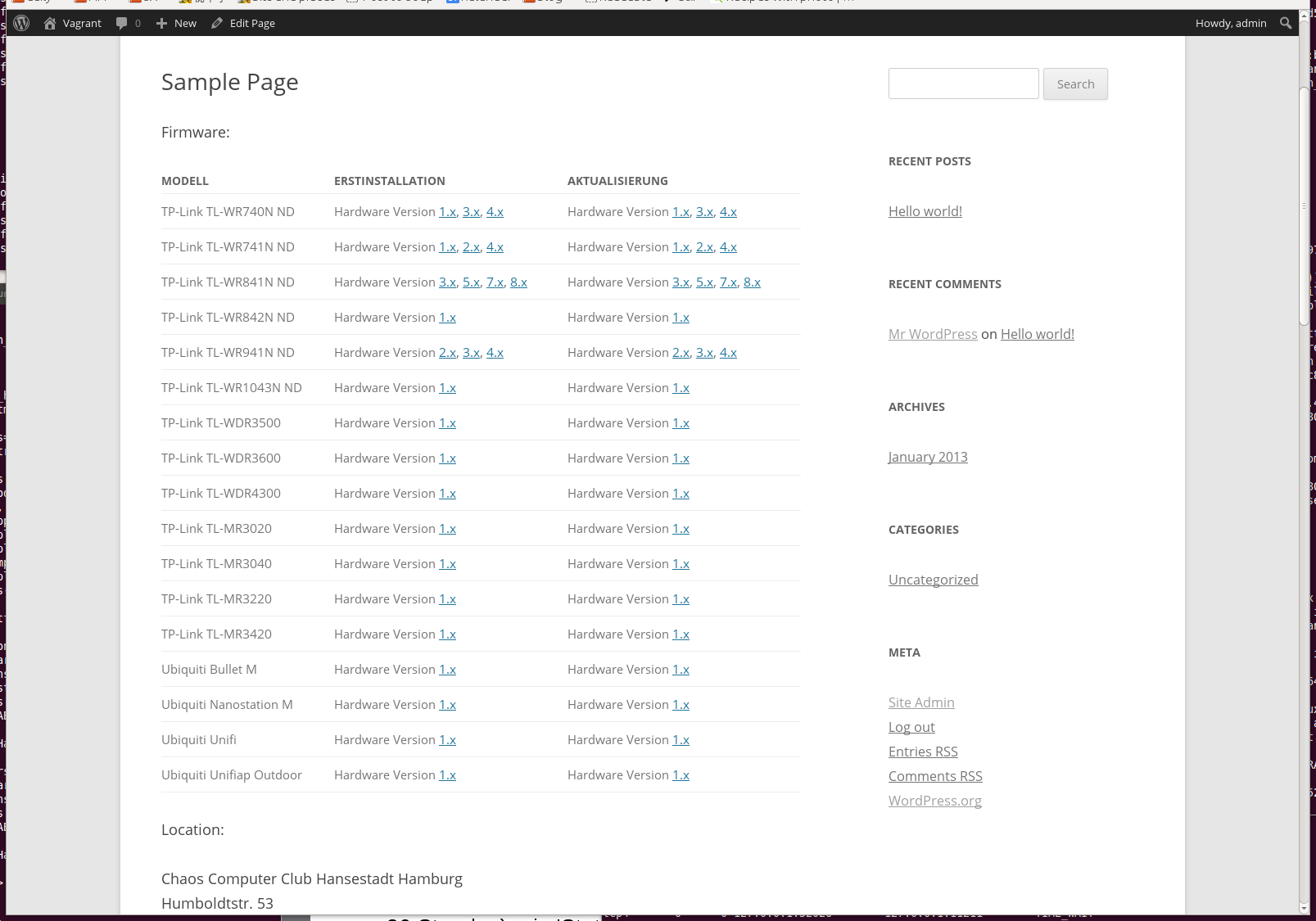Click the Ubiquiti Unifiap Outdoor model cell
Viewport: 1316px width, 921px height.
pyautogui.click(x=232, y=775)
